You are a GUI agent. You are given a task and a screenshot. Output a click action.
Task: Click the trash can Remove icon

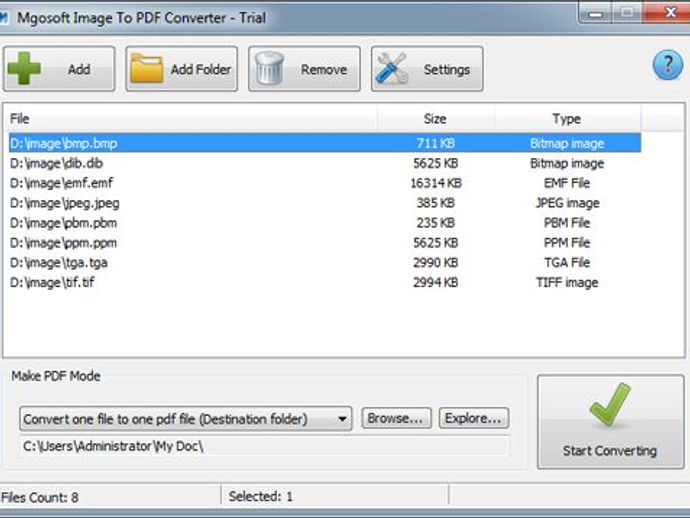click(269, 68)
